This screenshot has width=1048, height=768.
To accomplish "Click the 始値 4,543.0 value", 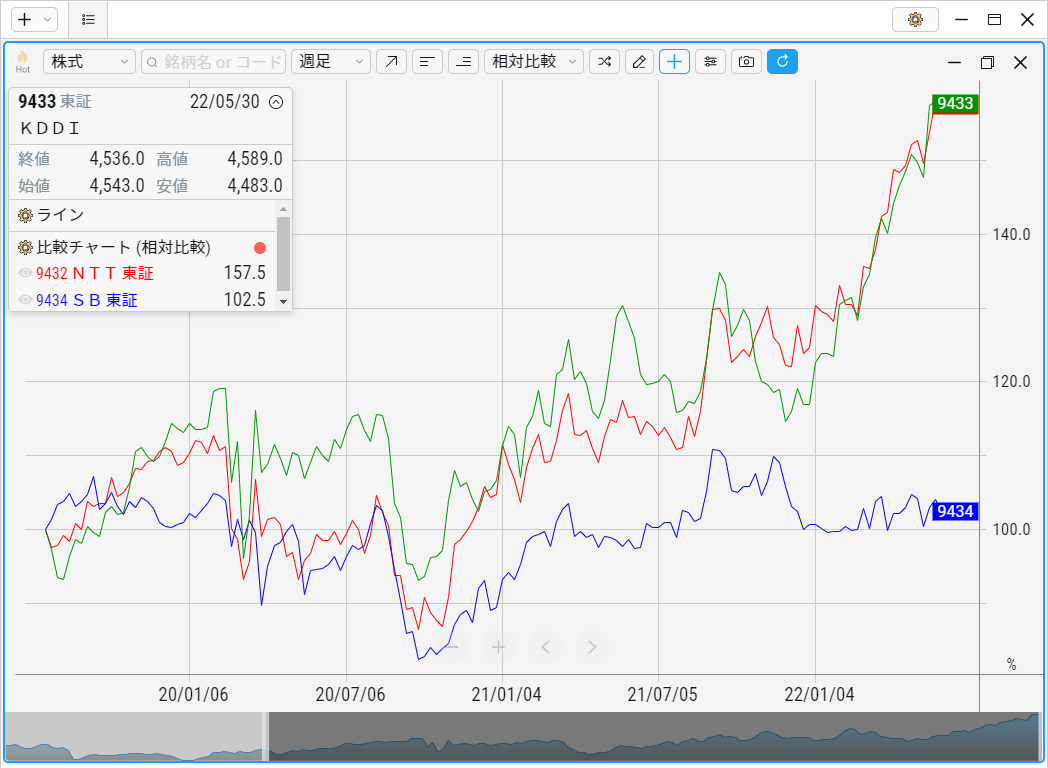I will pos(117,185).
